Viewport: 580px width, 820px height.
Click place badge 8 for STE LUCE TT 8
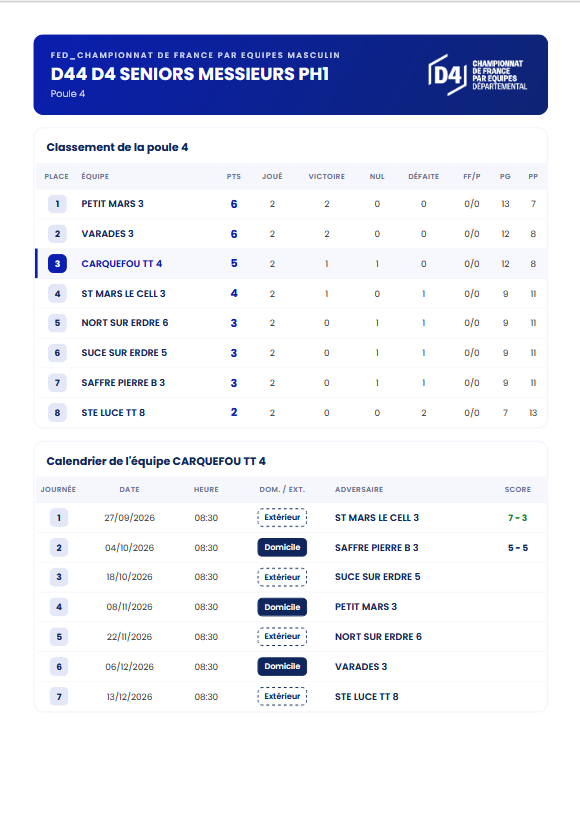[x=58, y=413]
